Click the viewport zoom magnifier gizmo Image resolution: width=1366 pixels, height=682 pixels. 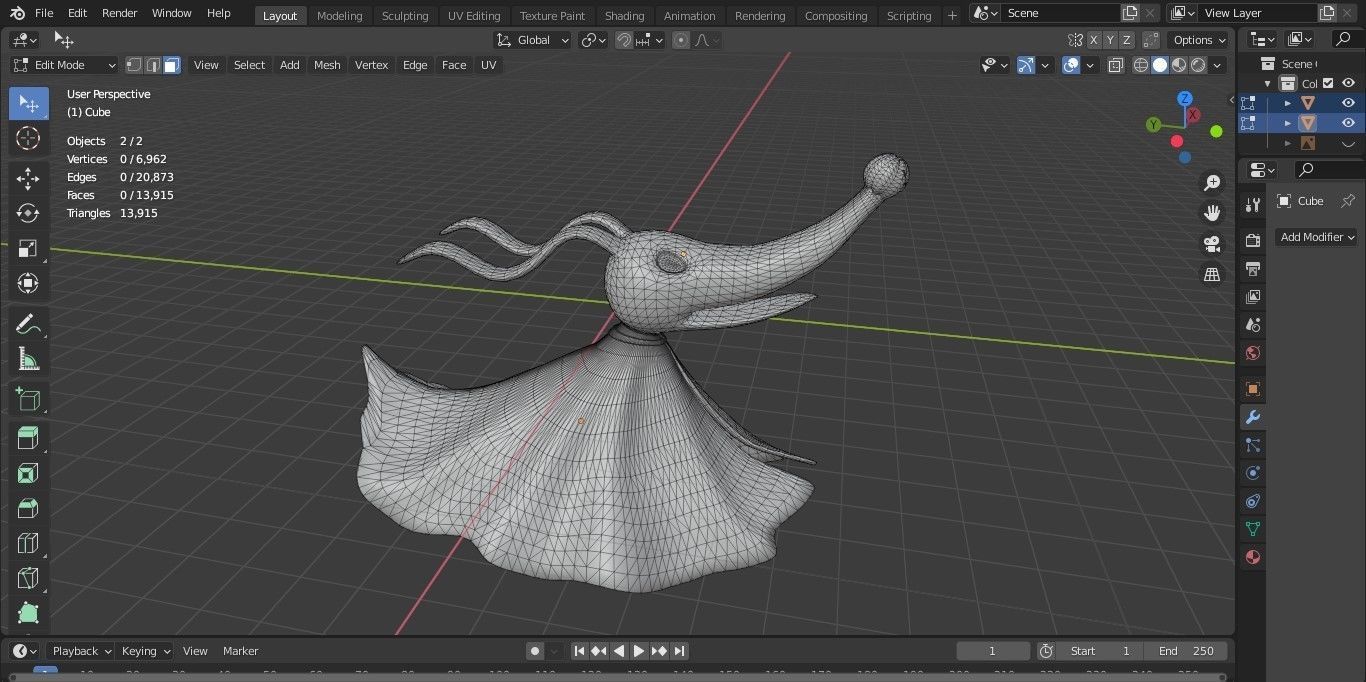tap(1212, 183)
